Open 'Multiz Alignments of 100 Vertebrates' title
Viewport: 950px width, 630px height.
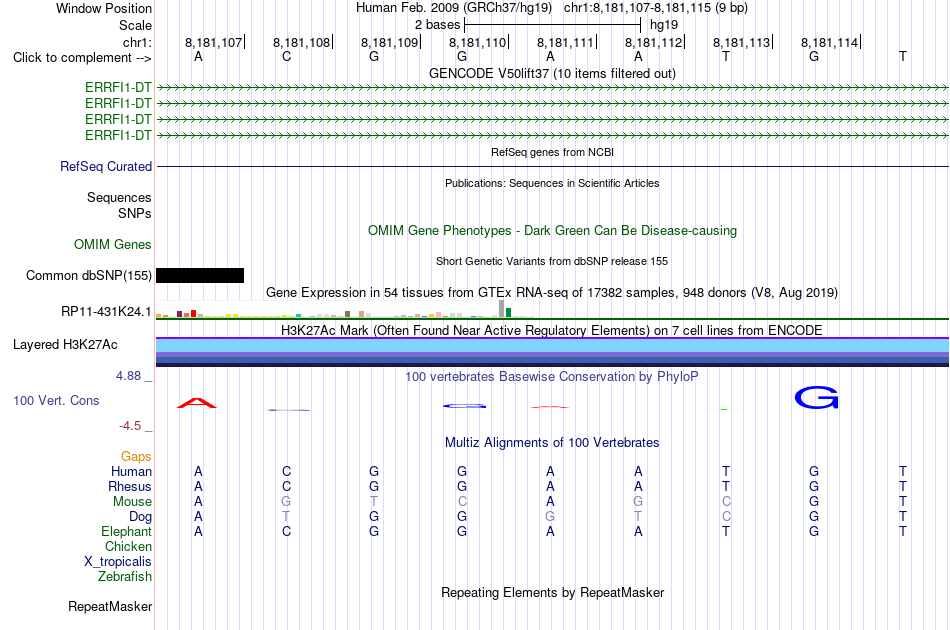(552, 443)
